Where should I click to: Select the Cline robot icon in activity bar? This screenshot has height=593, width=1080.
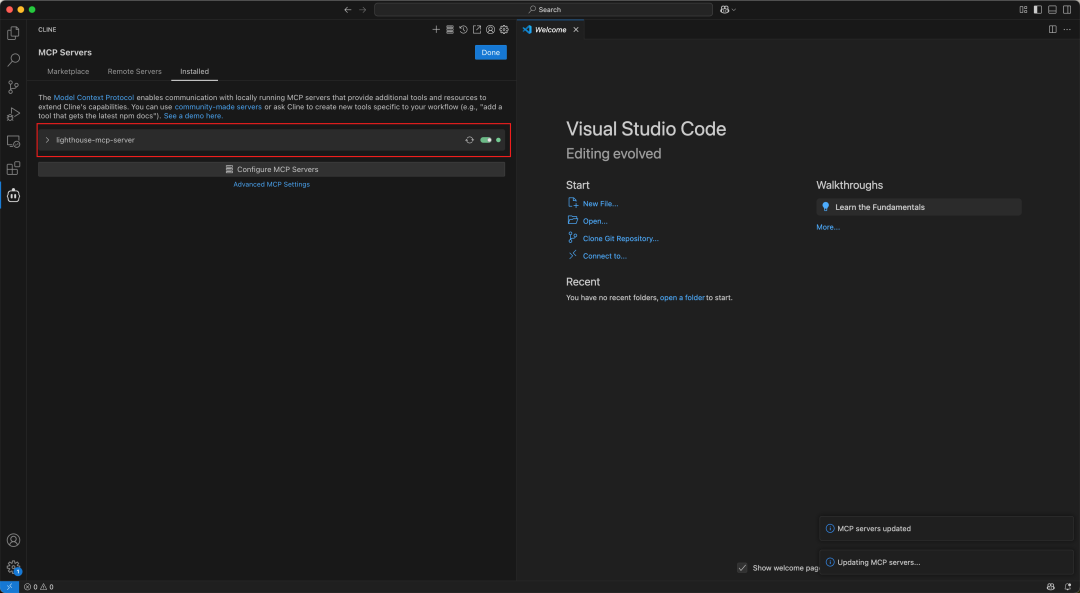(x=13, y=196)
